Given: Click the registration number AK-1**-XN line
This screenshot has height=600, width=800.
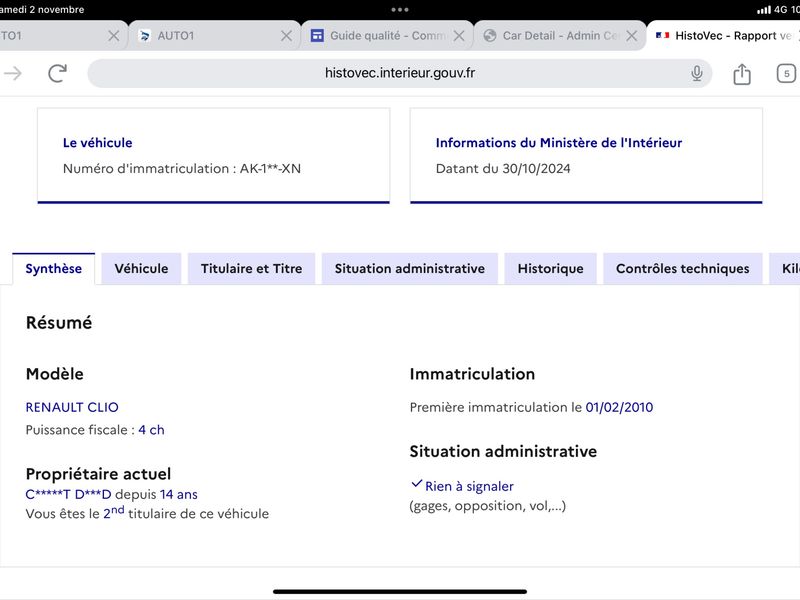Looking at the screenshot, I should tap(182, 169).
